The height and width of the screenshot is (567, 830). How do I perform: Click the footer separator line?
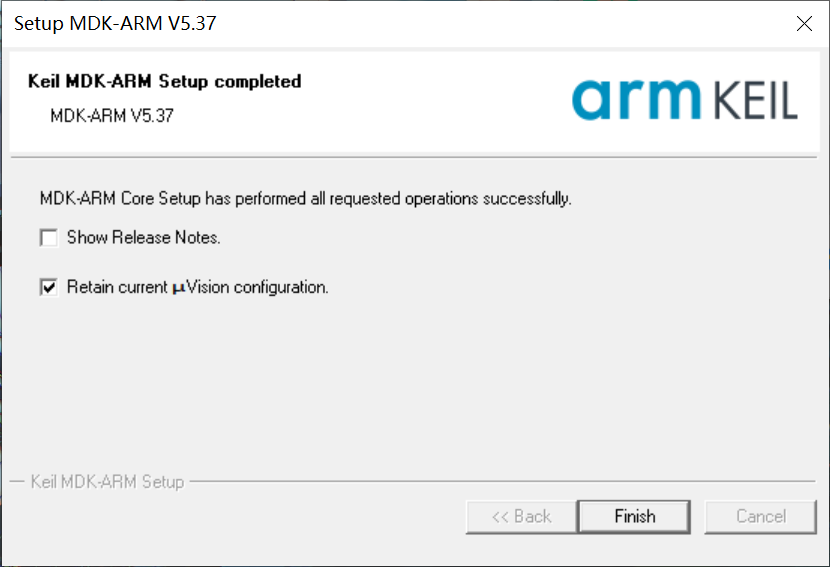pos(500,482)
